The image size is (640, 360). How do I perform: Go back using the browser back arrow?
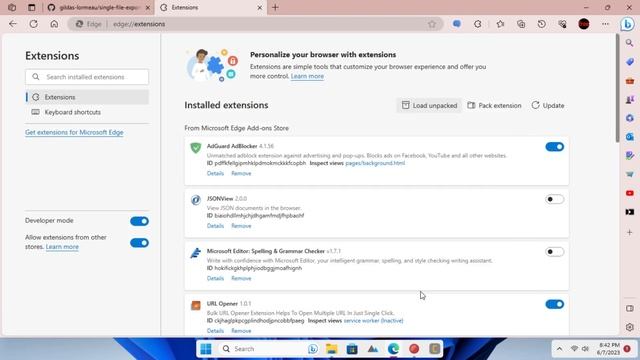pyautogui.click(x=13, y=24)
